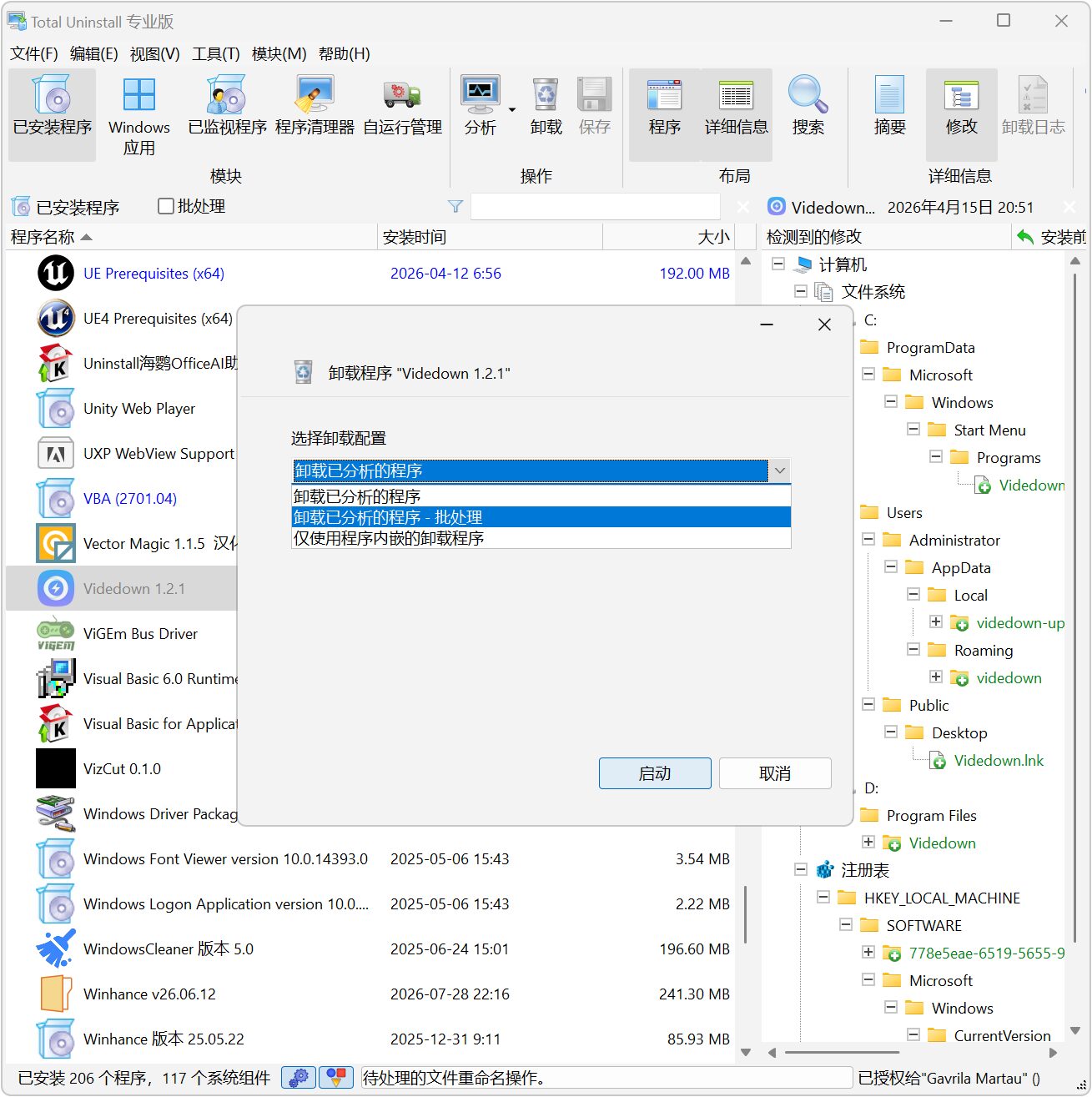Click the 取消 button
Viewport: 1092px width, 1097px height.
coord(775,773)
